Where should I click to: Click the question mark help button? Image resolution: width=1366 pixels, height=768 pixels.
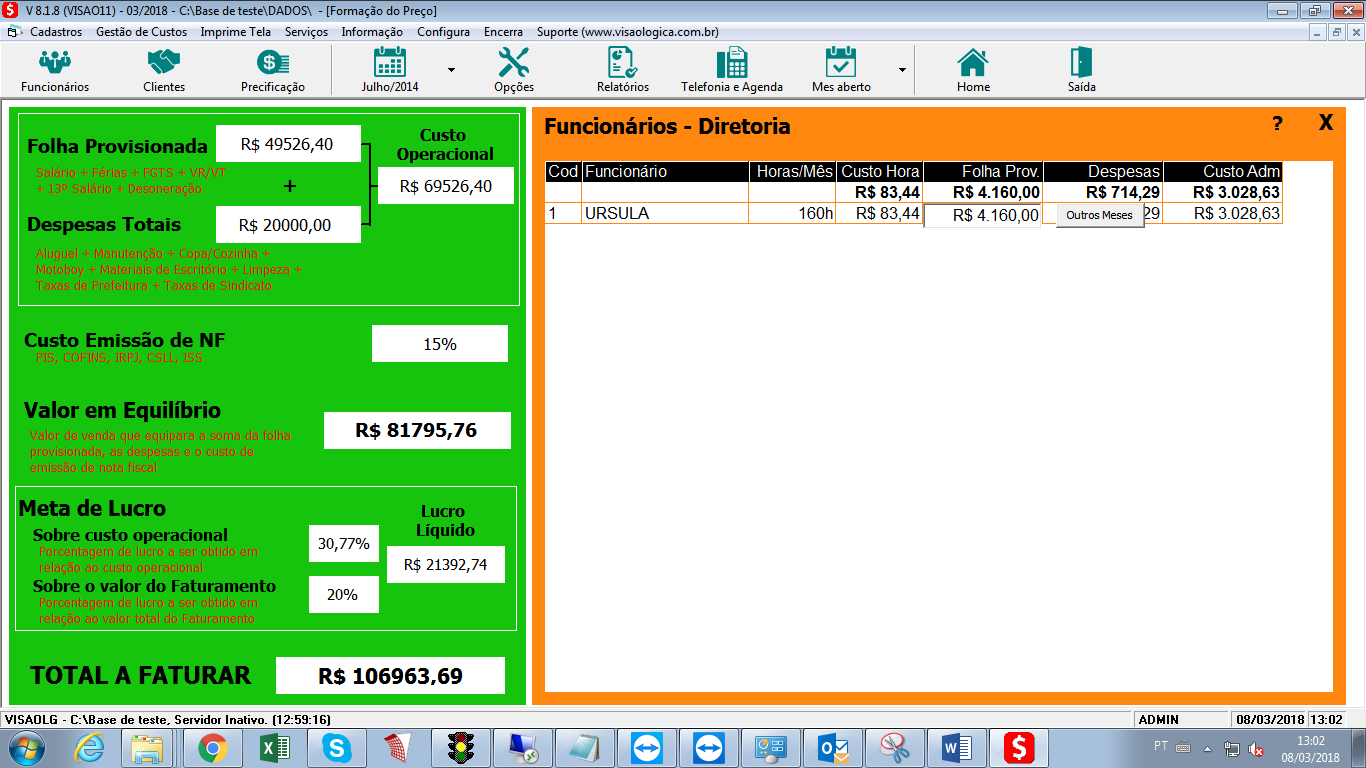[x=1277, y=124]
